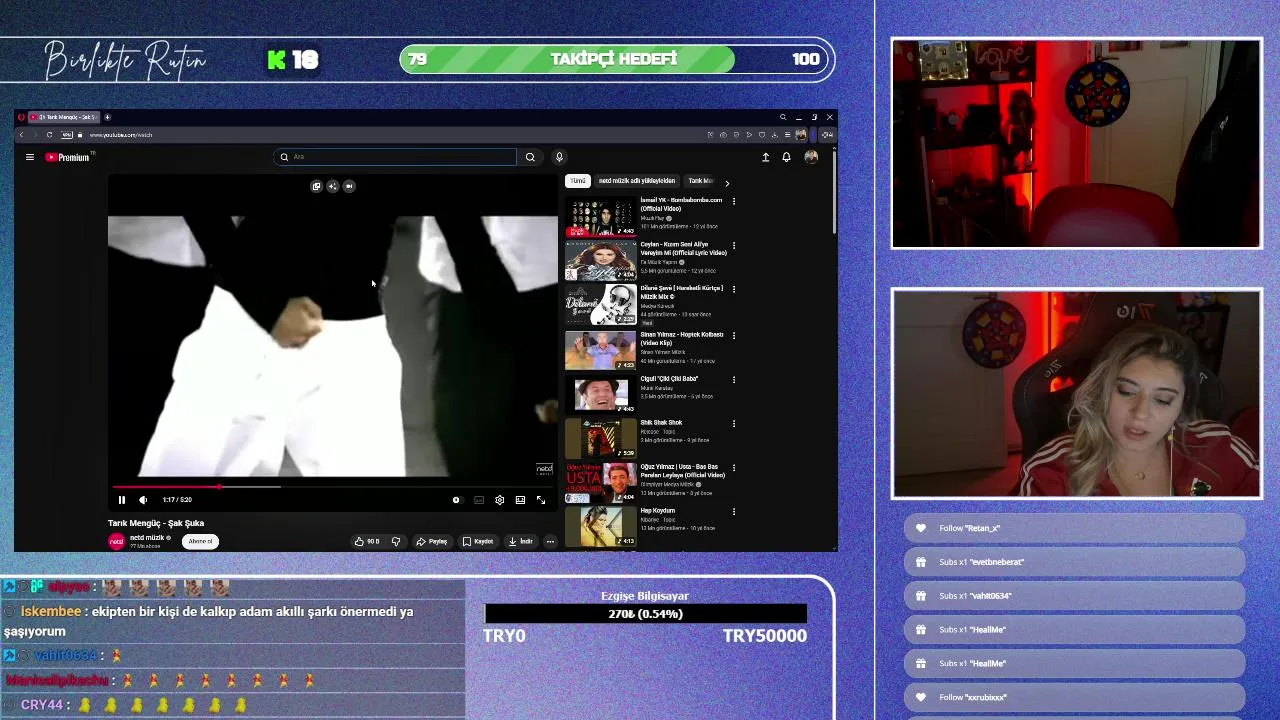Expand more filter chips with right arrow
The height and width of the screenshot is (720, 1280).
coord(727,183)
